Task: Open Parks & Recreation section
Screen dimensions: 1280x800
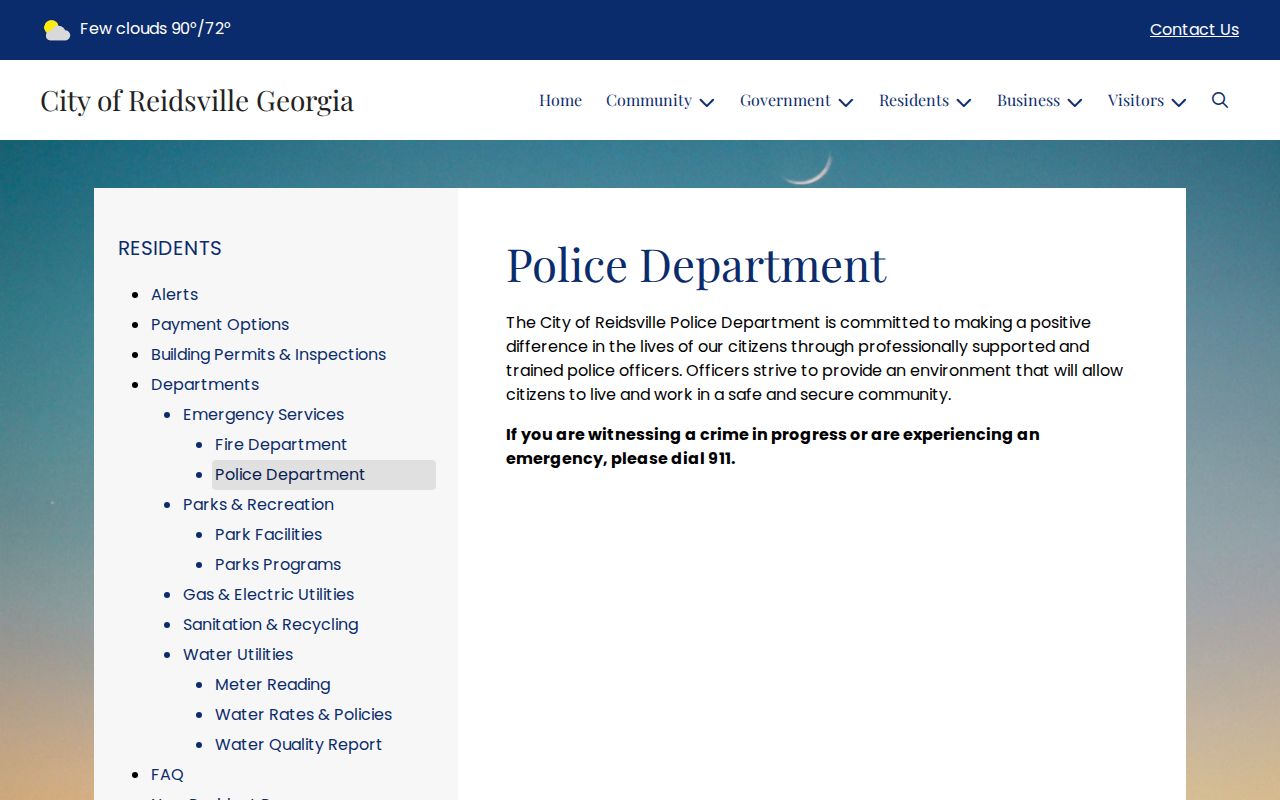Action: pyautogui.click(x=258, y=504)
